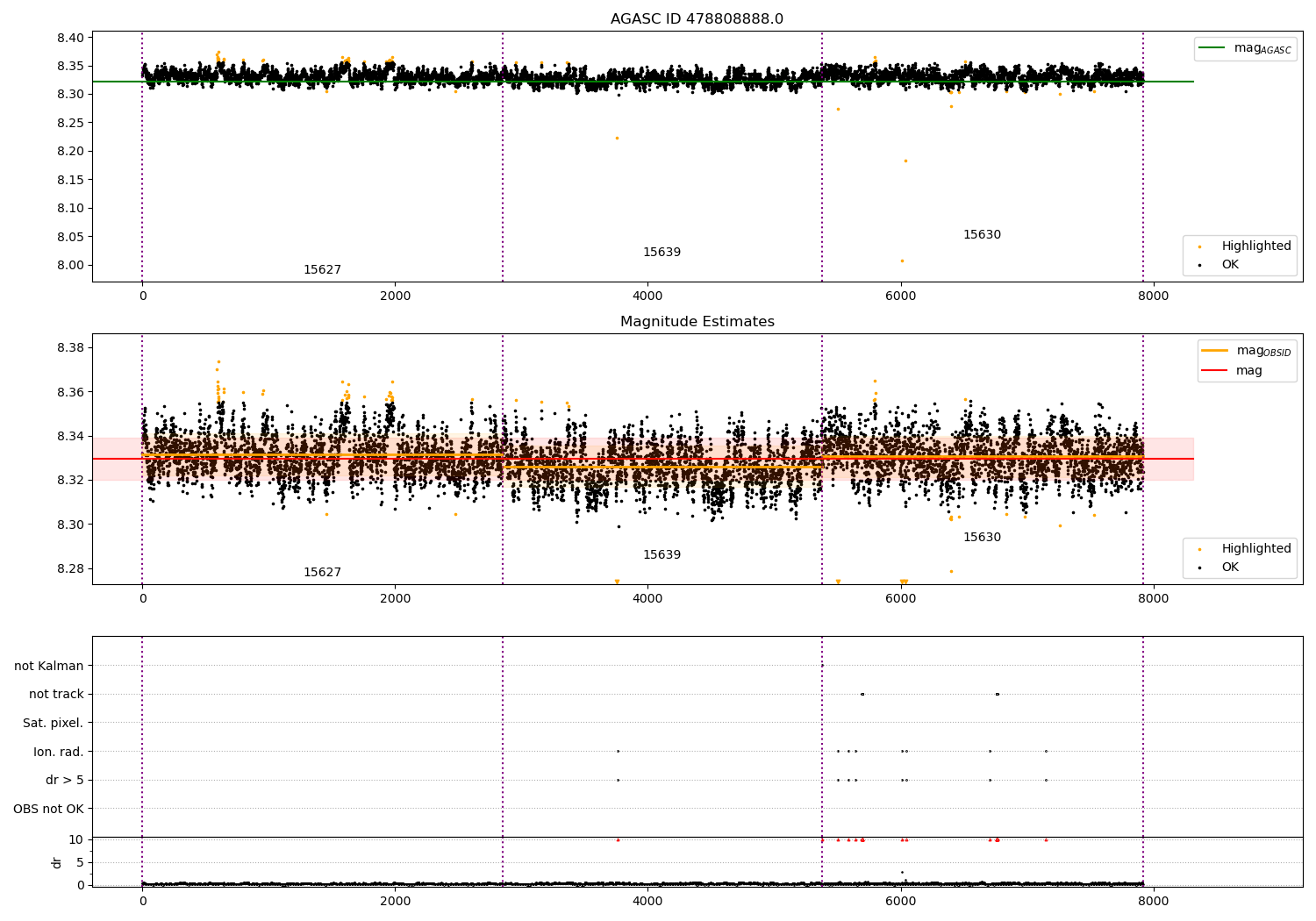Viewport: 1316px width, 921px height.
Task: Click the 8.32 tick on Magnitude Estimates plot
Action: pos(70,481)
